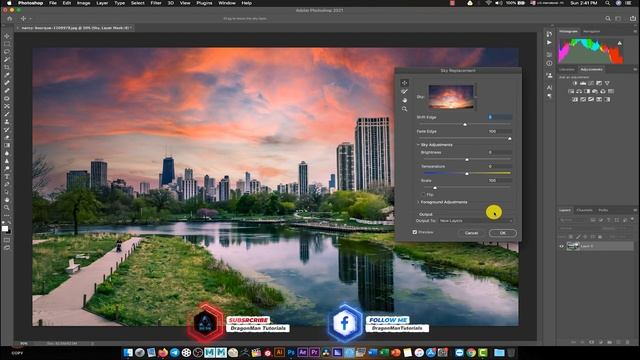Select the Zoom tool in the left toolbar

pos(7,207)
